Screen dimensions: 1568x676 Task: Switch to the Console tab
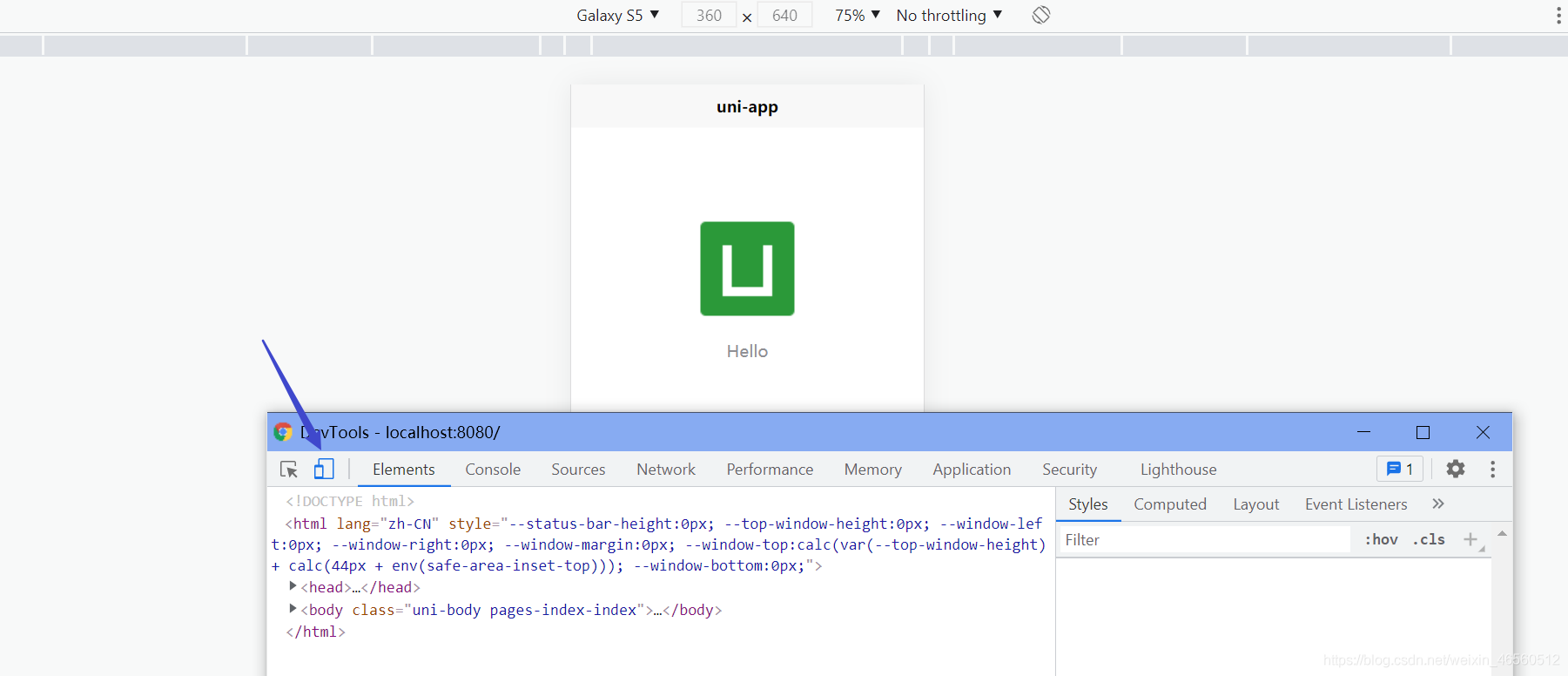pos(493,469)
